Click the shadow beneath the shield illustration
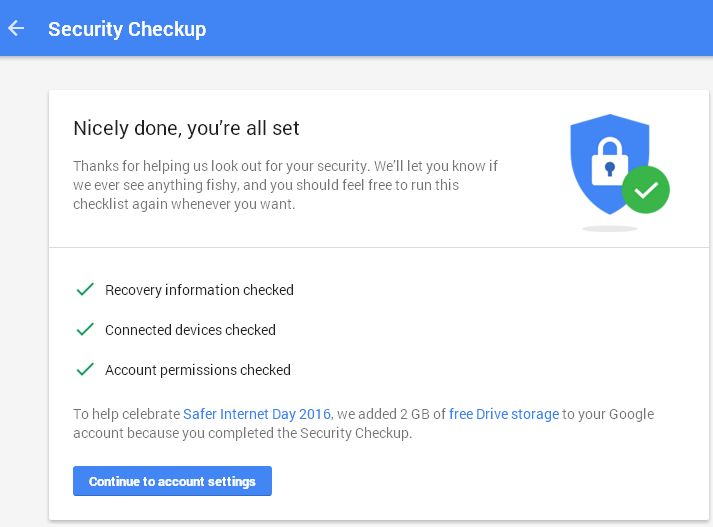Viewport: 713px width, 527px height. (x=609, y=228)
